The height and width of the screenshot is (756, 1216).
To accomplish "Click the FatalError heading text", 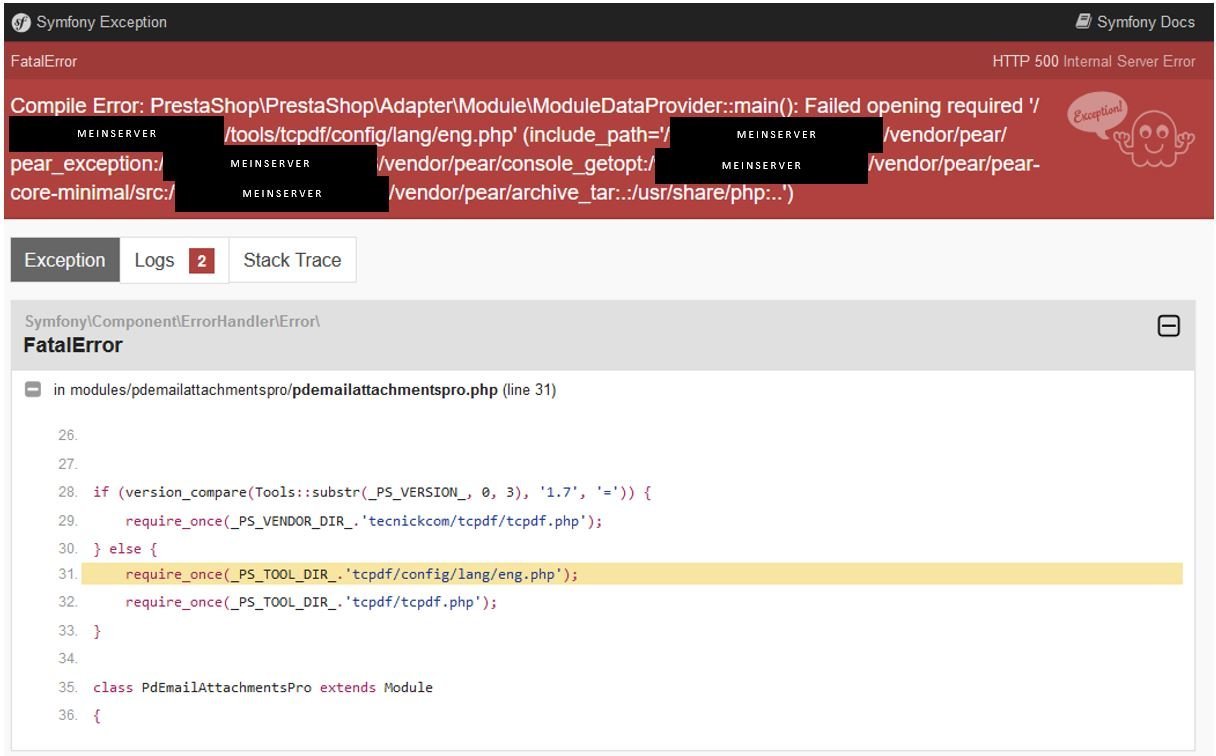I will [x=73, y=345].
